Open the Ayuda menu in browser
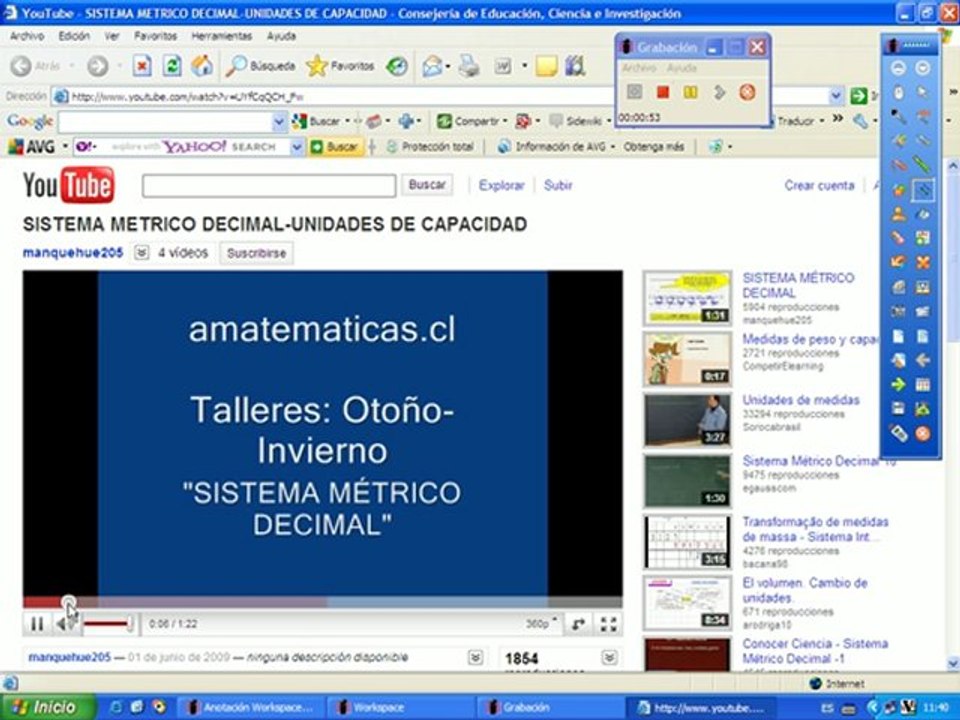This screenshot has height=720, width=960. coord(282,36)
